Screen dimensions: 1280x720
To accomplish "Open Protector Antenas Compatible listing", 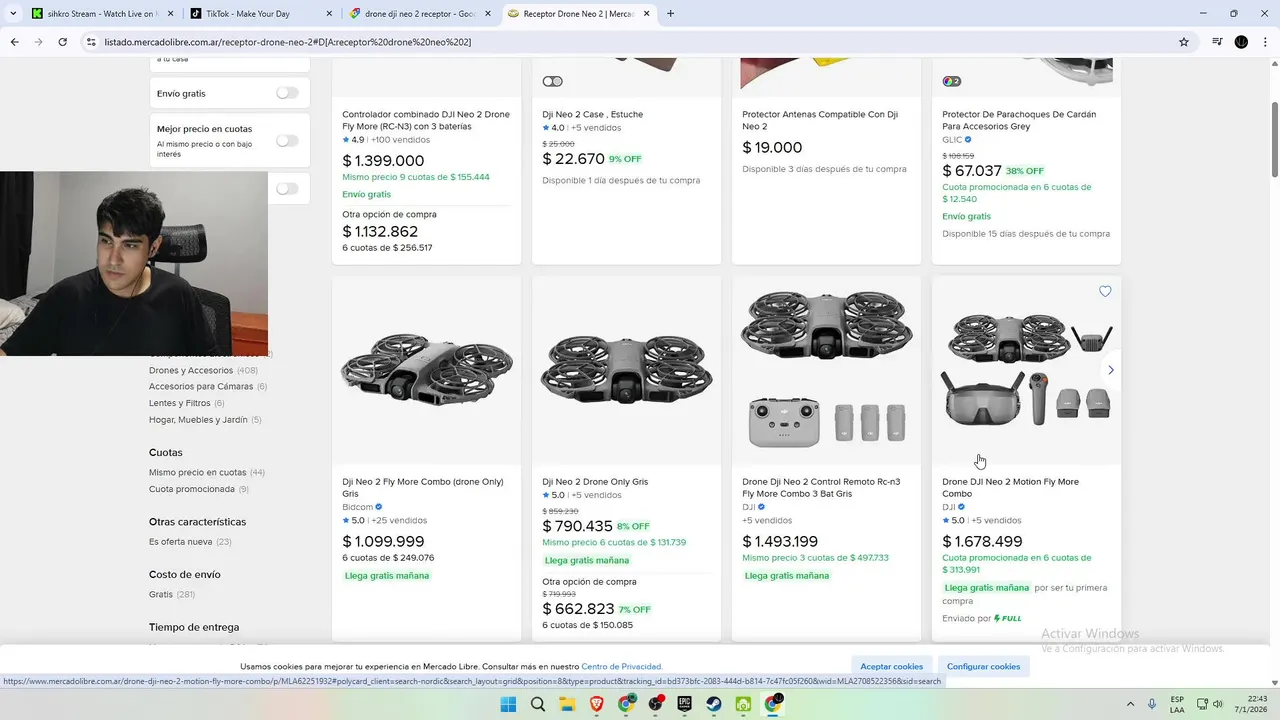I will [x=820, y=120].
